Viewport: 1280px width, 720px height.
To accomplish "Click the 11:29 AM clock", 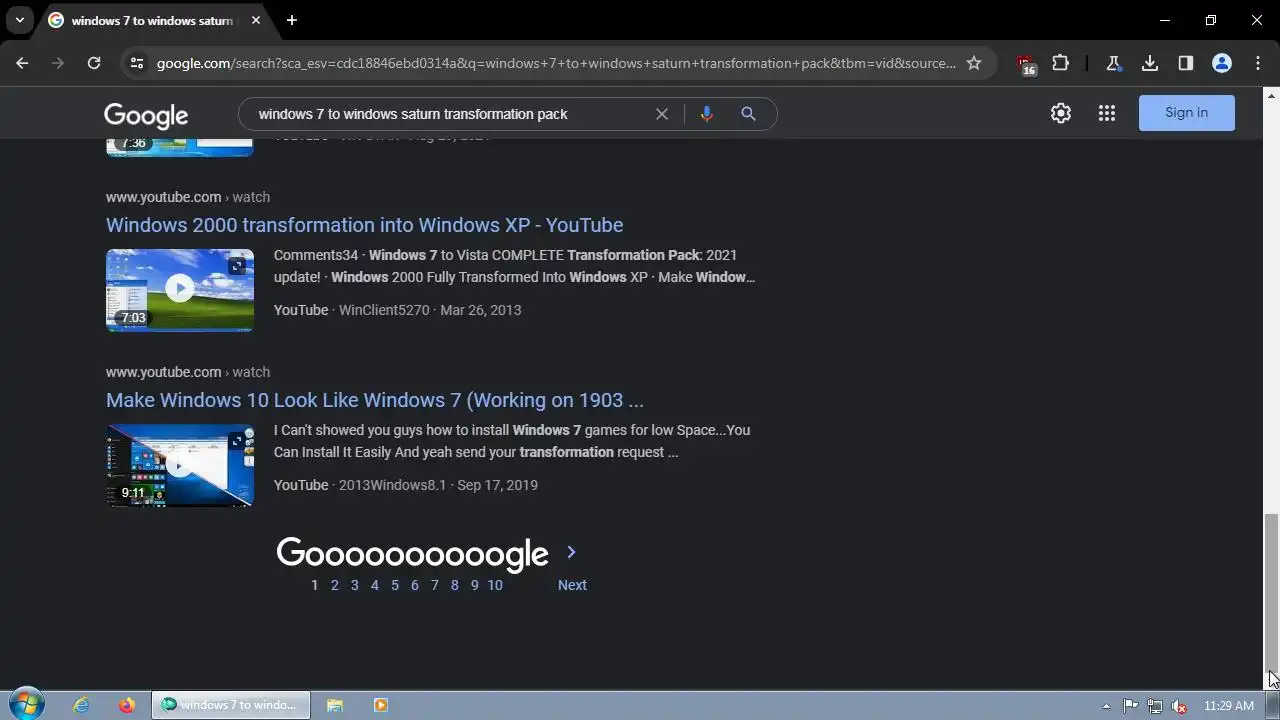I will (1229, 706).
